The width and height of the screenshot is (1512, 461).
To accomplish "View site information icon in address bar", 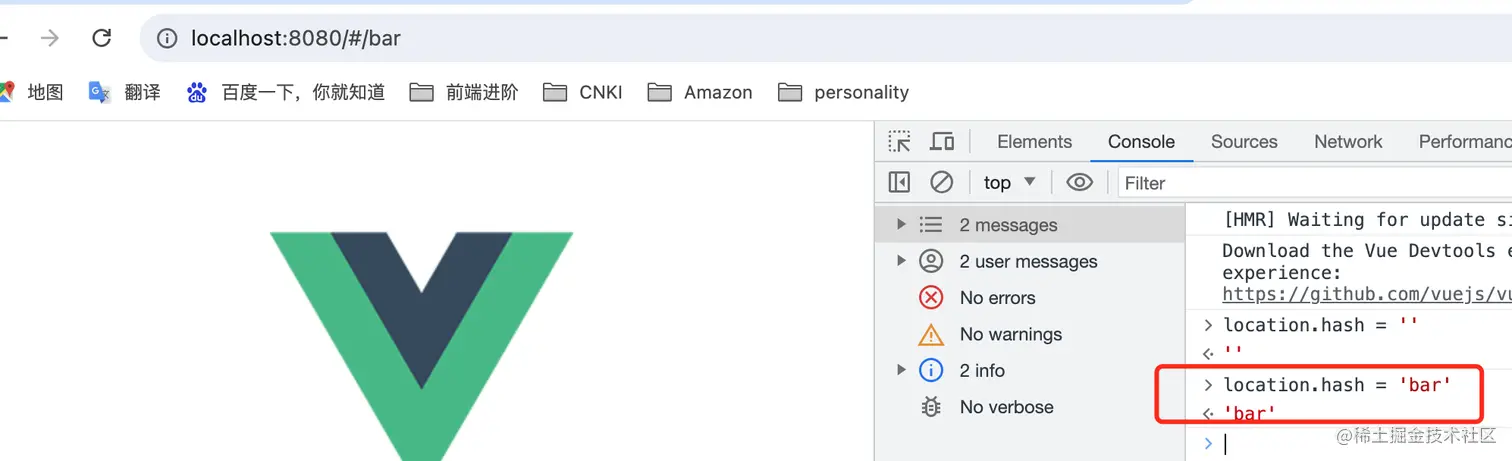I will click(167, 39).
